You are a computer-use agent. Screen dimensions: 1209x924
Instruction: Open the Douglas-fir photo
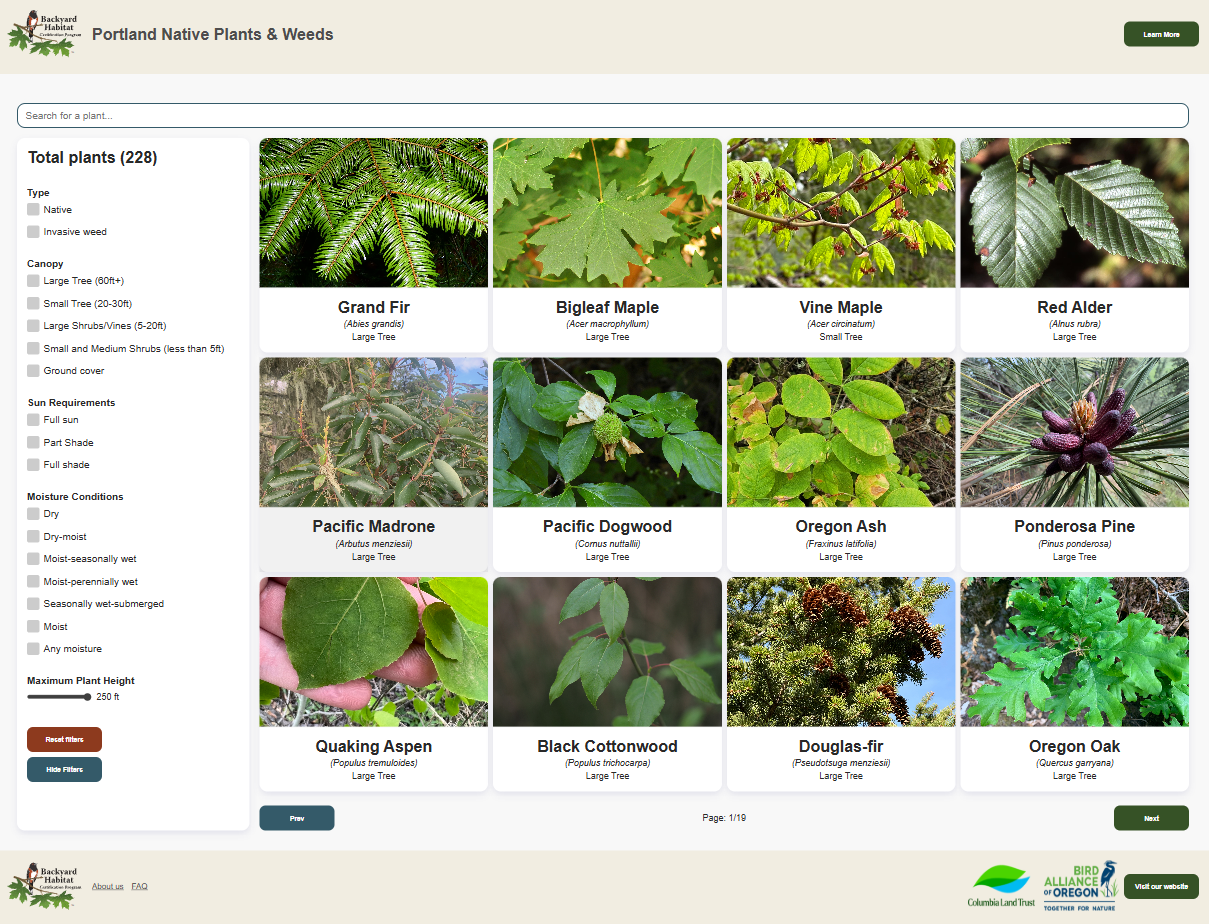coord(841,652)
